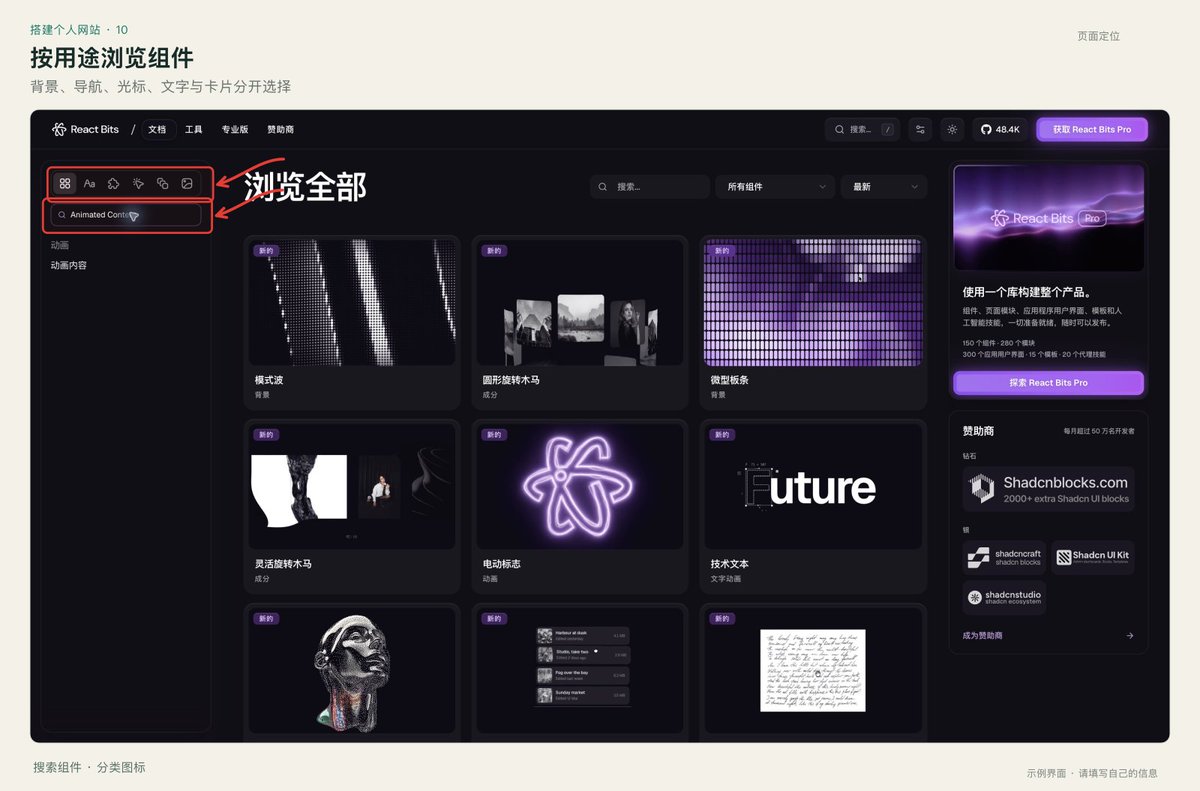Open the 灵活旋转木马 component card

tap(352, 506)
